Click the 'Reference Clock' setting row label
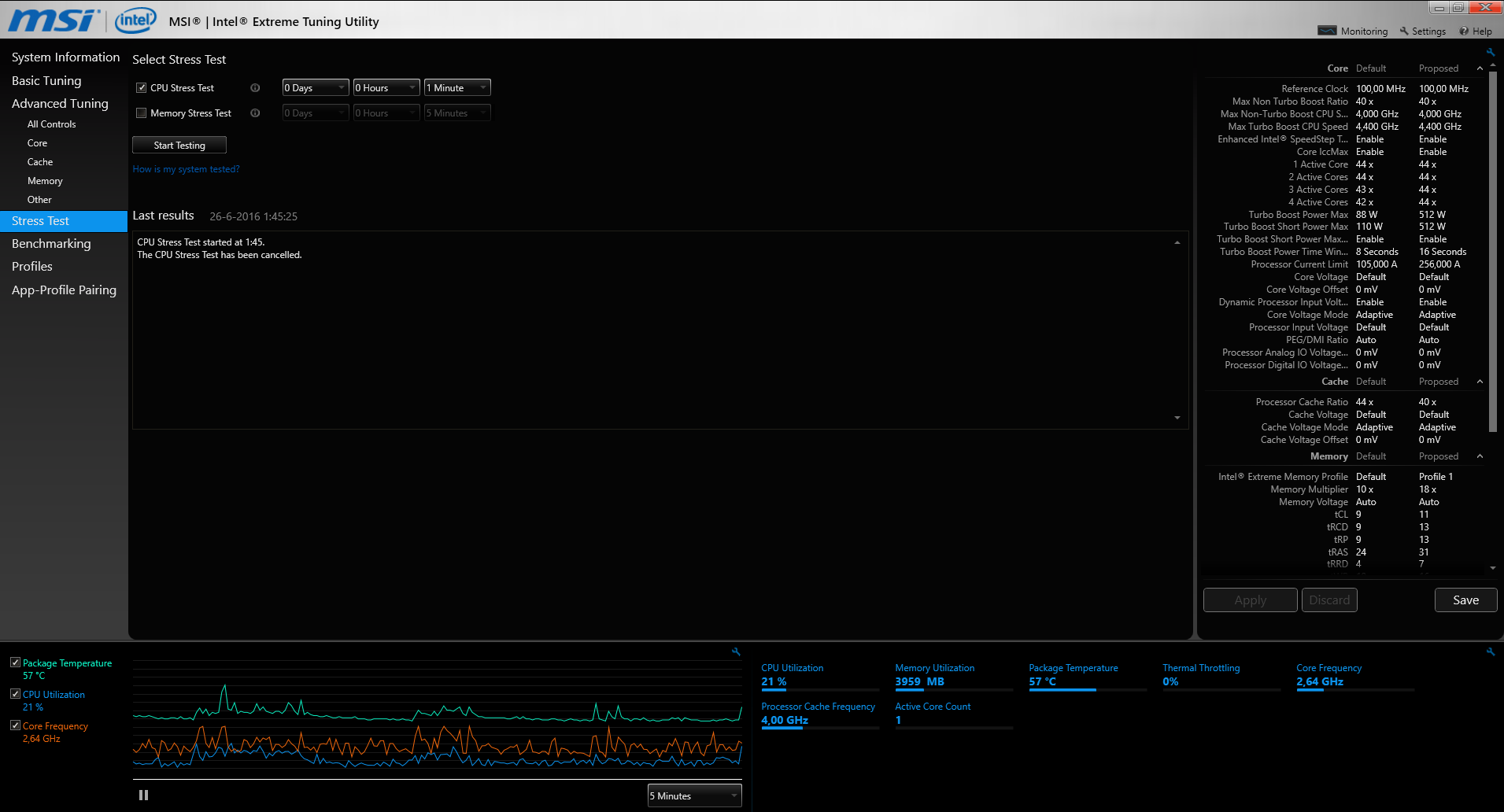Screen dimensions: 1504x812 [x=1314, y=89]
